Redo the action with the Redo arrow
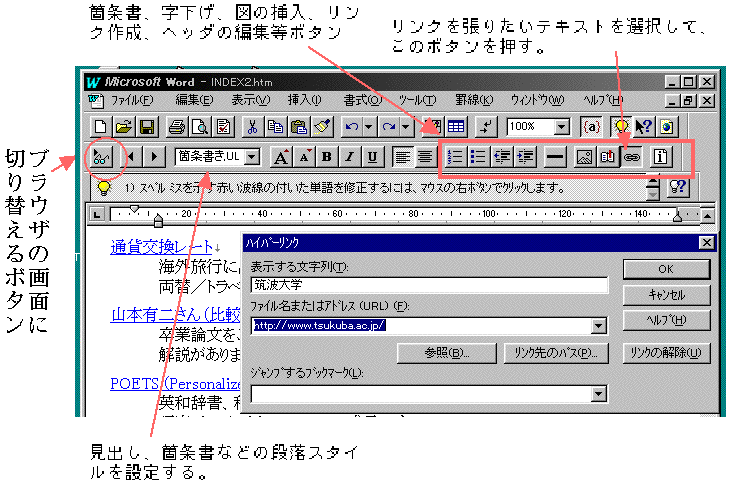The height and width of the screenshot is (486, 735). tap(389, 127)
